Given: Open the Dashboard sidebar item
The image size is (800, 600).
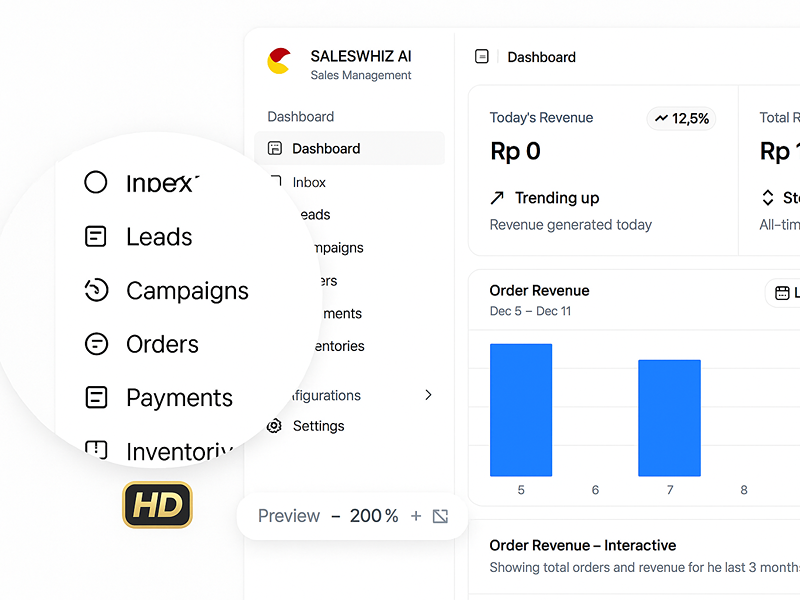Looking at the screenshot, I should coord(349,148).
